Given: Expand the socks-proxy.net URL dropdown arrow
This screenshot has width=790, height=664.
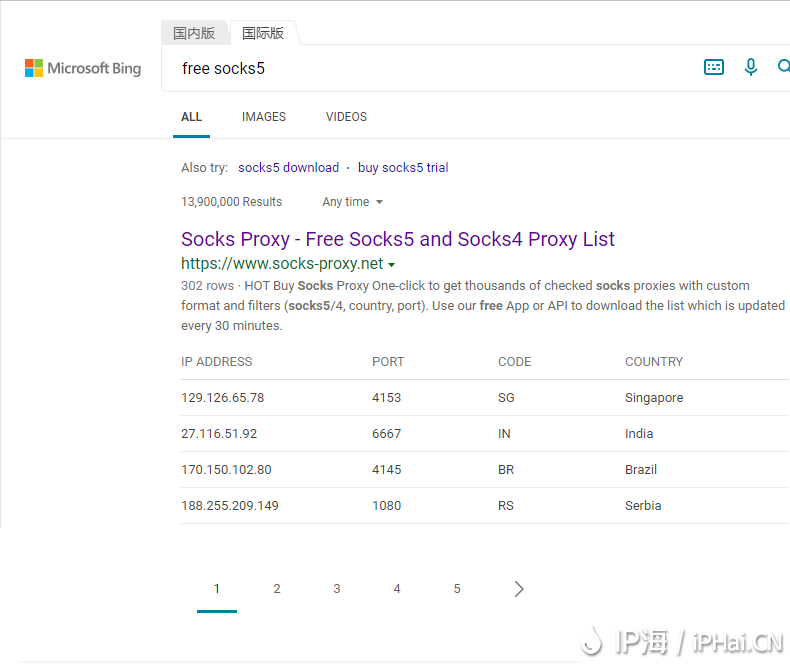Looking at the screenshot, I should click(x=391, y=265).
